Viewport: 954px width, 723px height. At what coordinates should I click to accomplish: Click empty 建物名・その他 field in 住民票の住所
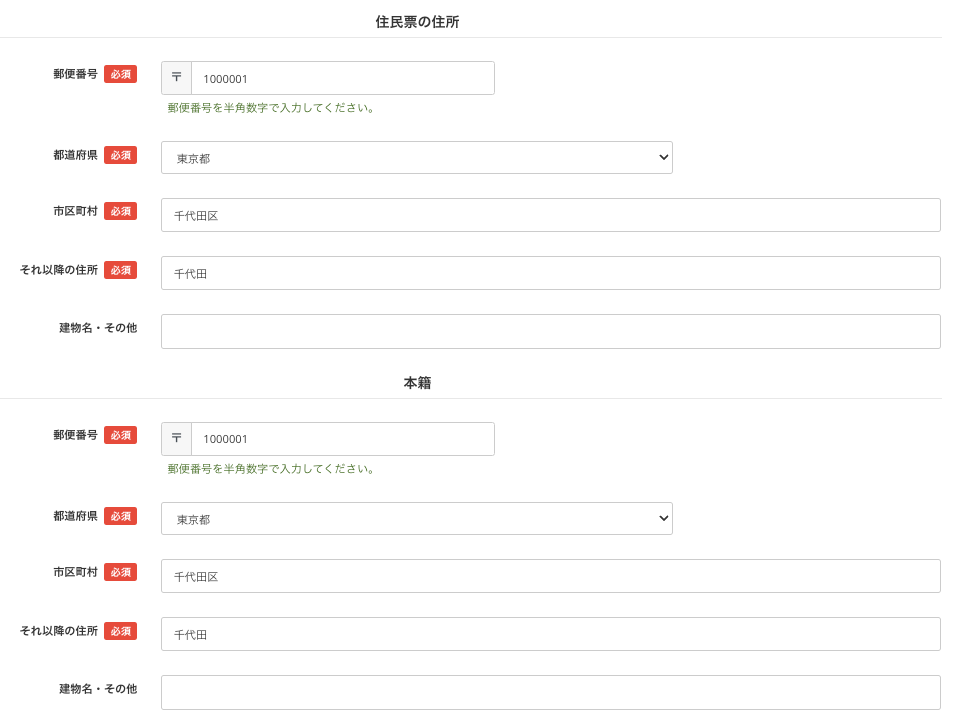click(x=550, y=332)
